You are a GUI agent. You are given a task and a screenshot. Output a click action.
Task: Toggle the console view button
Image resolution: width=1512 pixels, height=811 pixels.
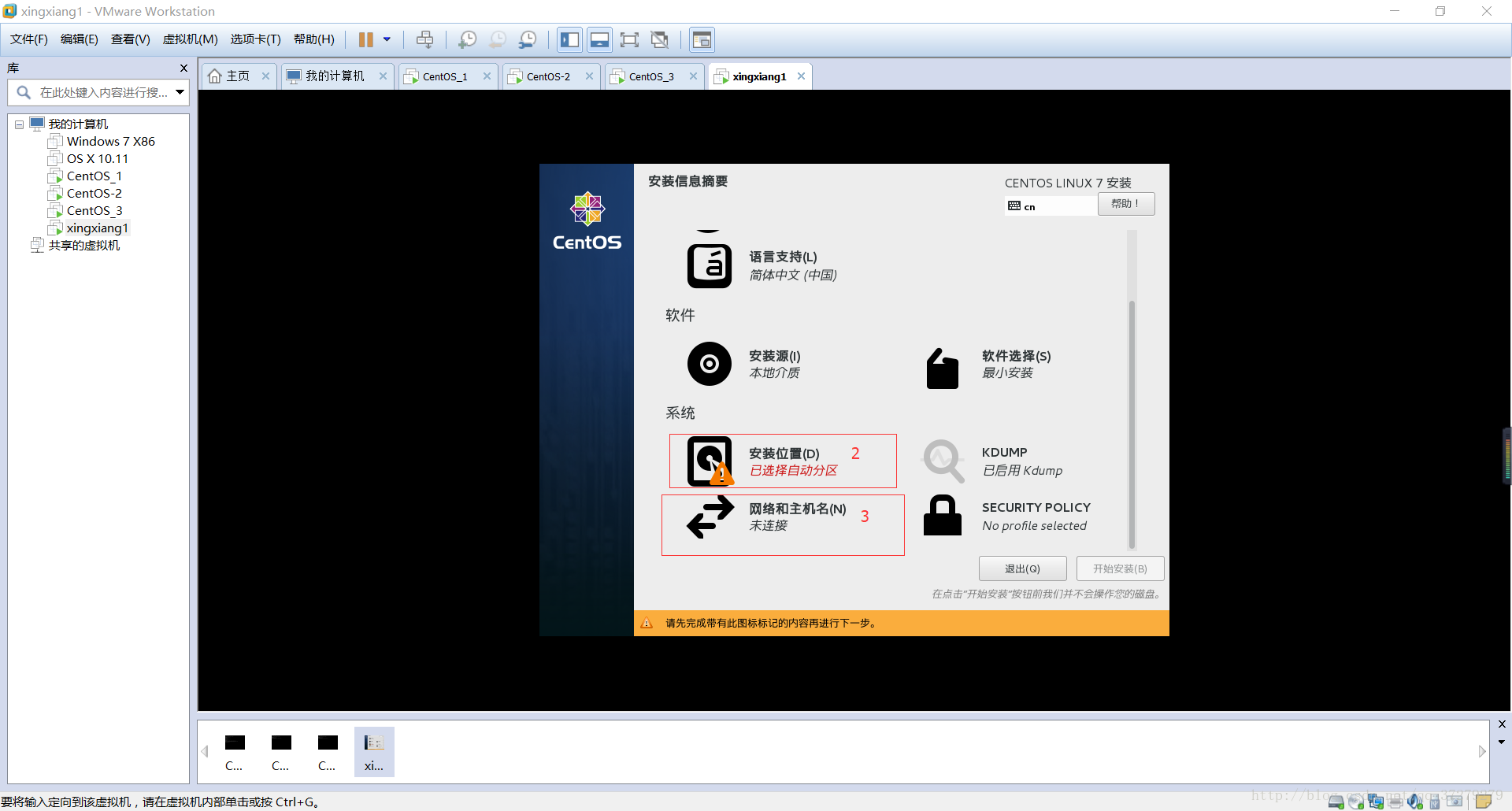[x=702, y=39]
